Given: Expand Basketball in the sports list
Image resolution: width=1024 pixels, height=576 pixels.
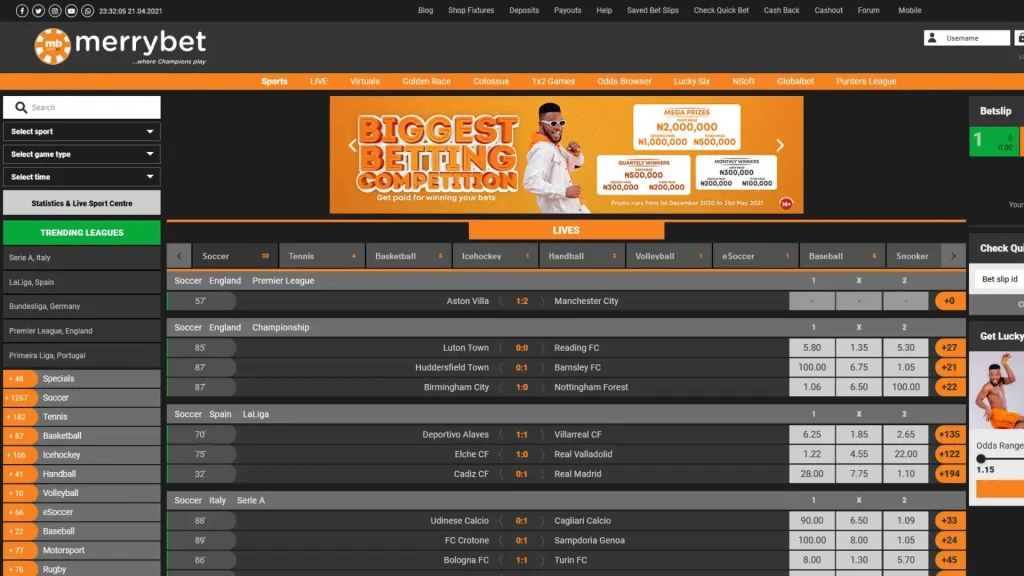Looking at the screenshot, I should point(82,436).
